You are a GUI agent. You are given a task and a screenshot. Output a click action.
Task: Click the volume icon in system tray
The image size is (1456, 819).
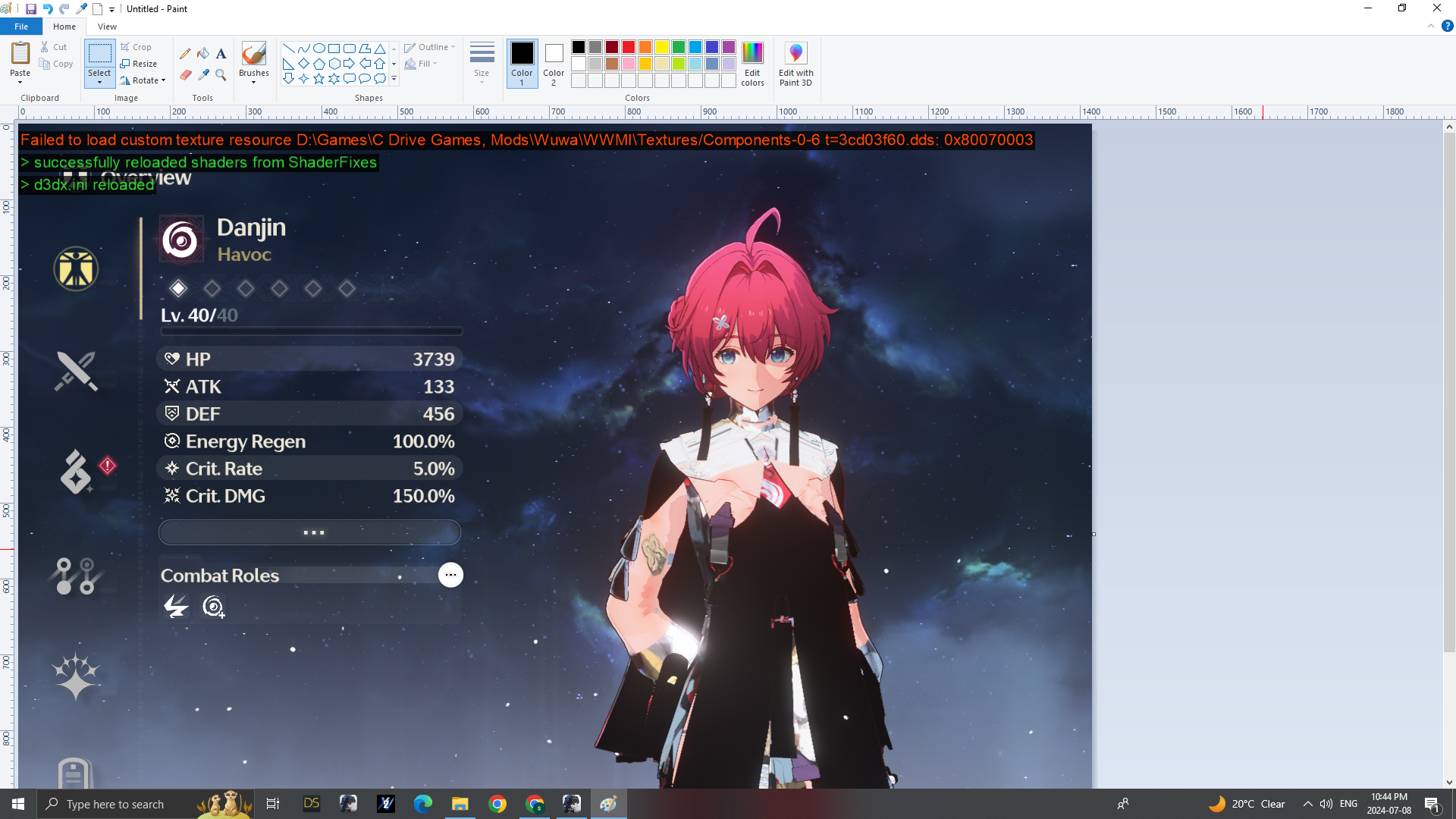[1326, 804]
